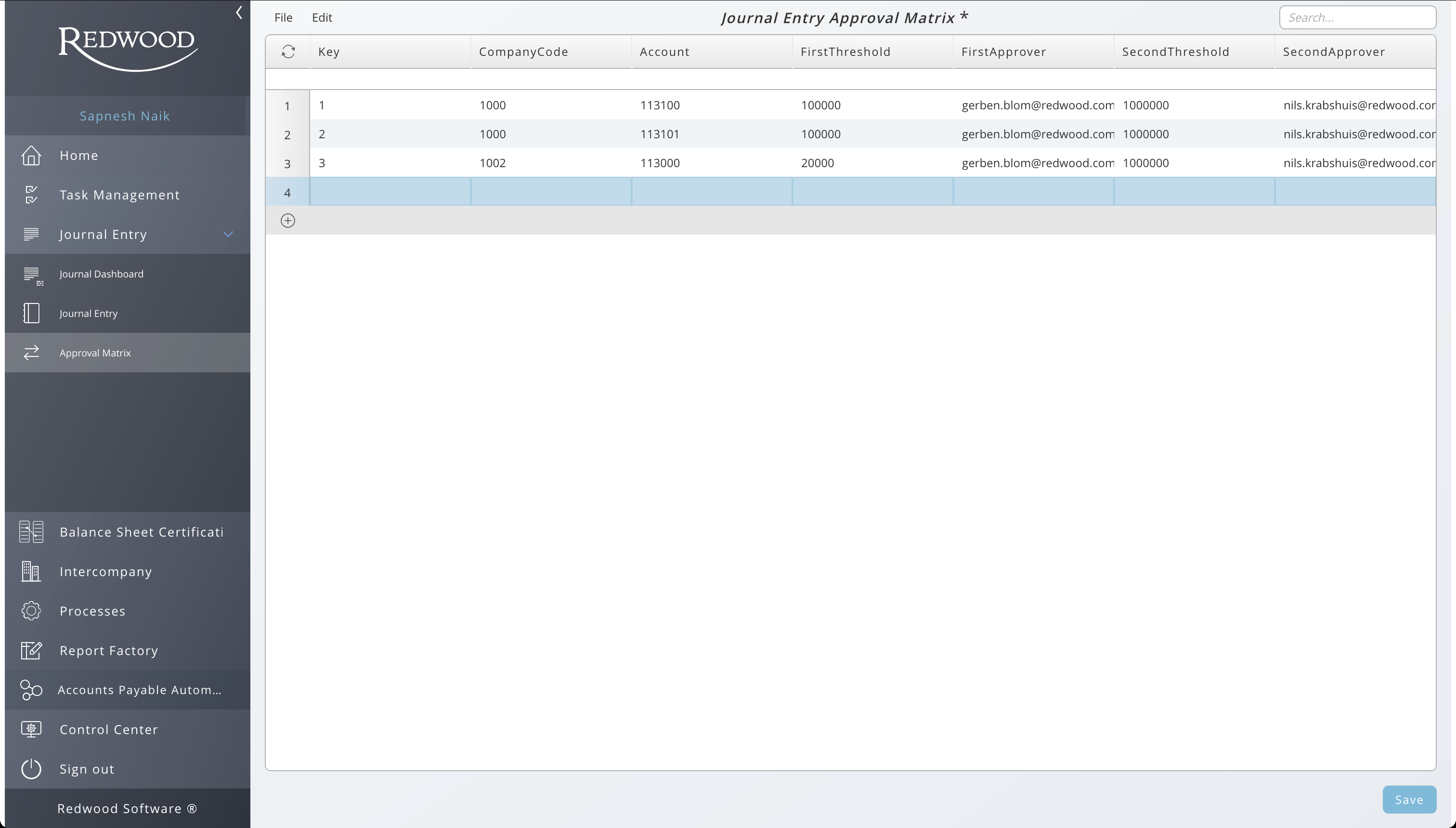1456x828 pixels.
Task: Click the Task Management checklist icon
Action: pos(31,195)
